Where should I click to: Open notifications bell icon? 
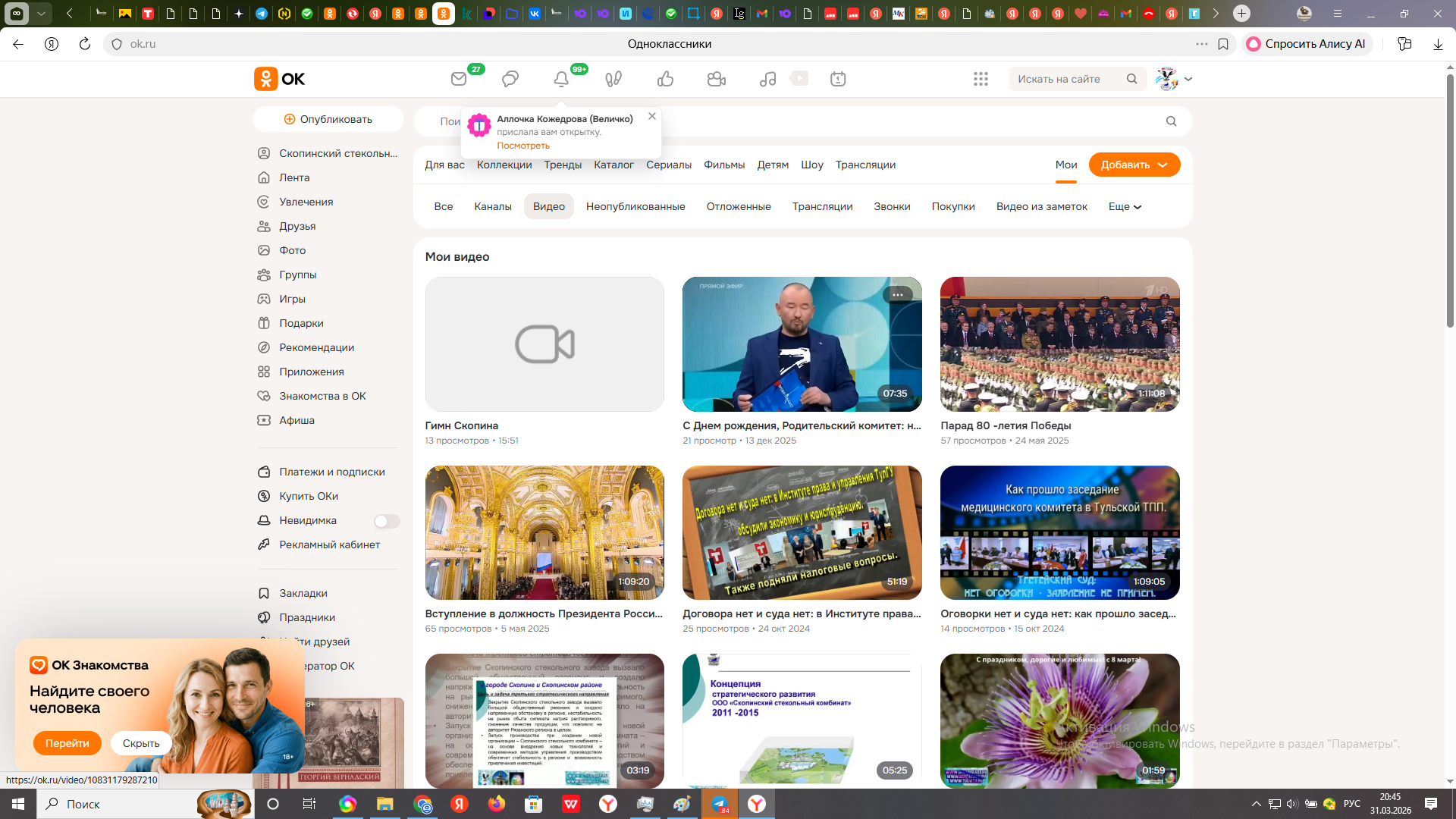tap(561, 79)
